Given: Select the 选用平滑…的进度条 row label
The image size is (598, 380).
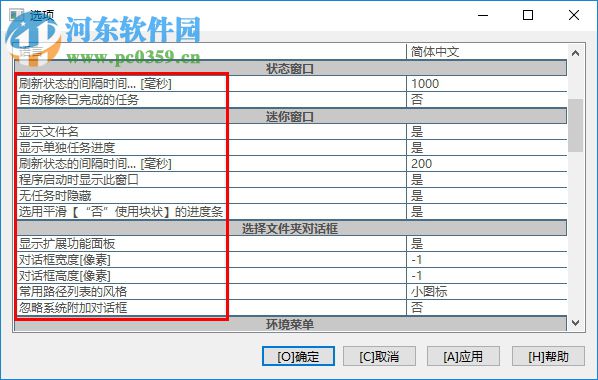Looking at the screenshot, I should (121, 212).
